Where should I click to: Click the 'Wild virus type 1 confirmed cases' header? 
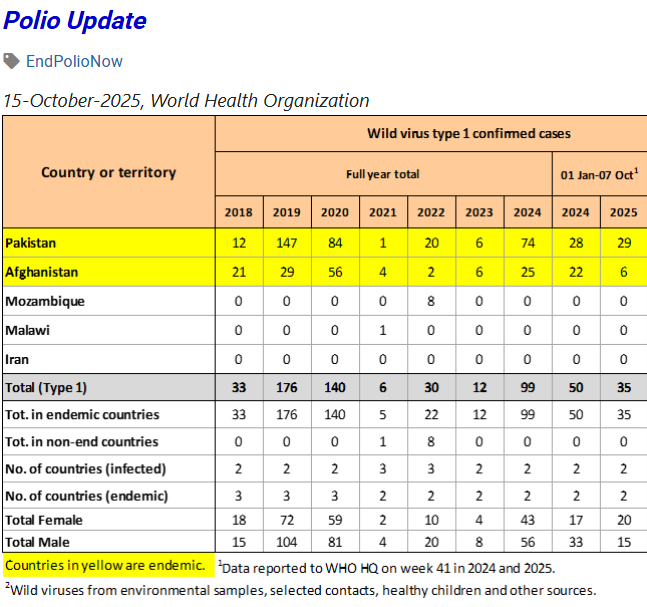pos(469,133)
